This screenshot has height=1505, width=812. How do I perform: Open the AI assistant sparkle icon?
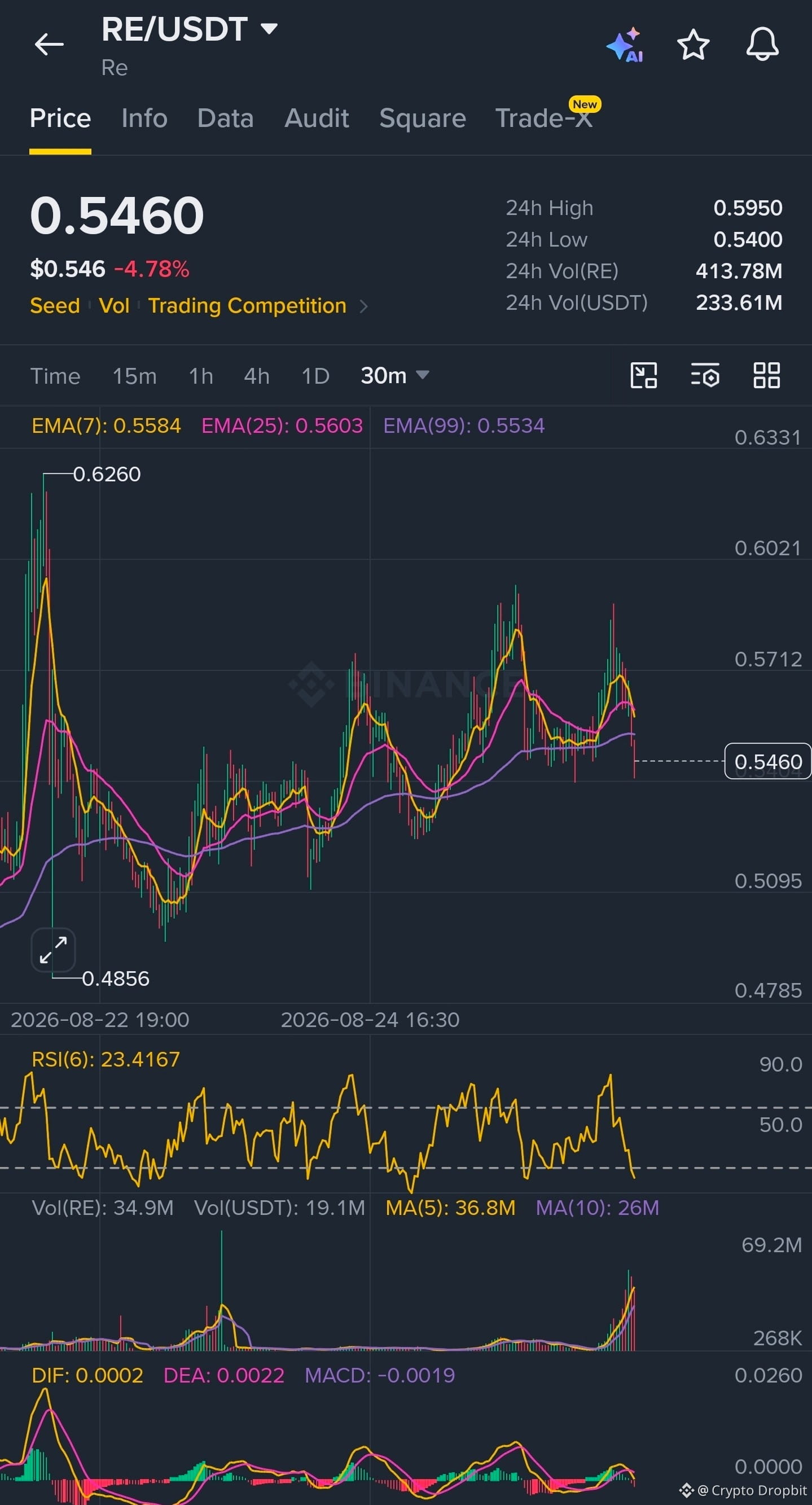click(625, 45)
